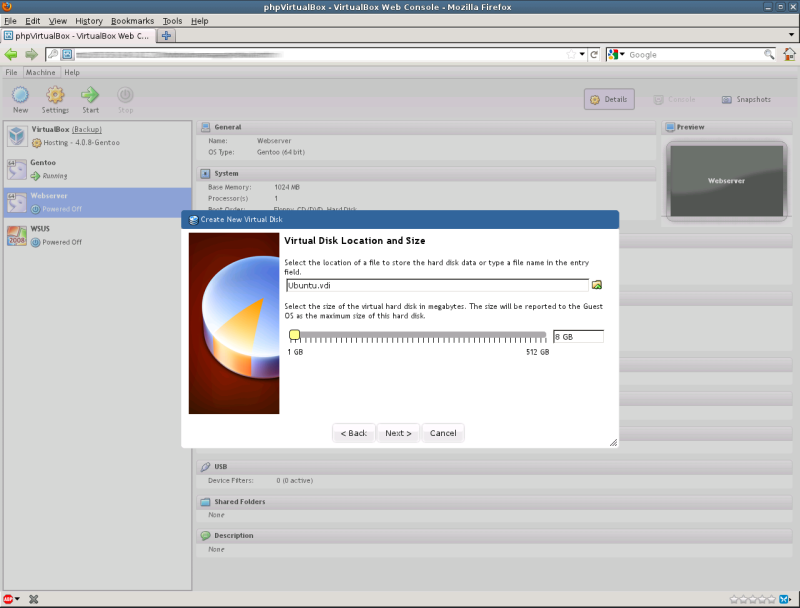The image size is (800, 608).
Task: Click the Create New Virtual Disk title bar
Action: (x=400, y=219)
